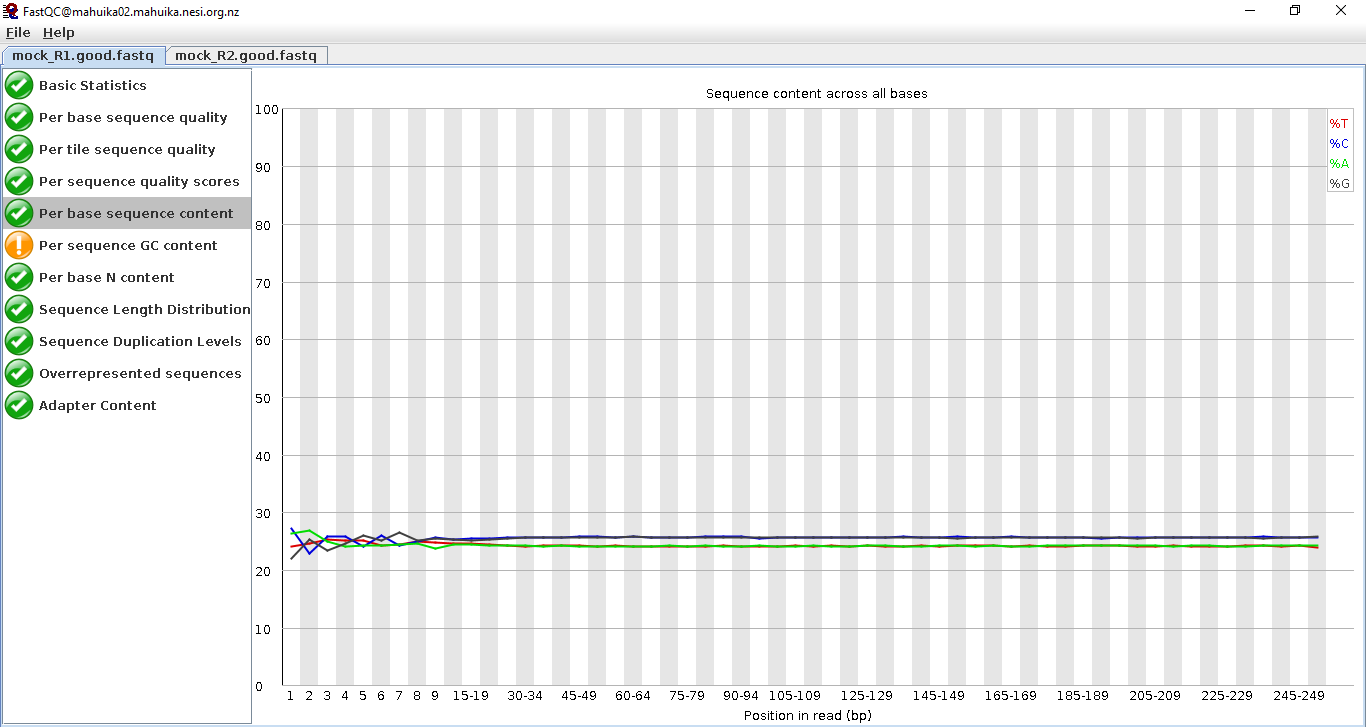Click the FastQC application icon in the title bar
1366x727 pixels.
(x=11, y=11)
